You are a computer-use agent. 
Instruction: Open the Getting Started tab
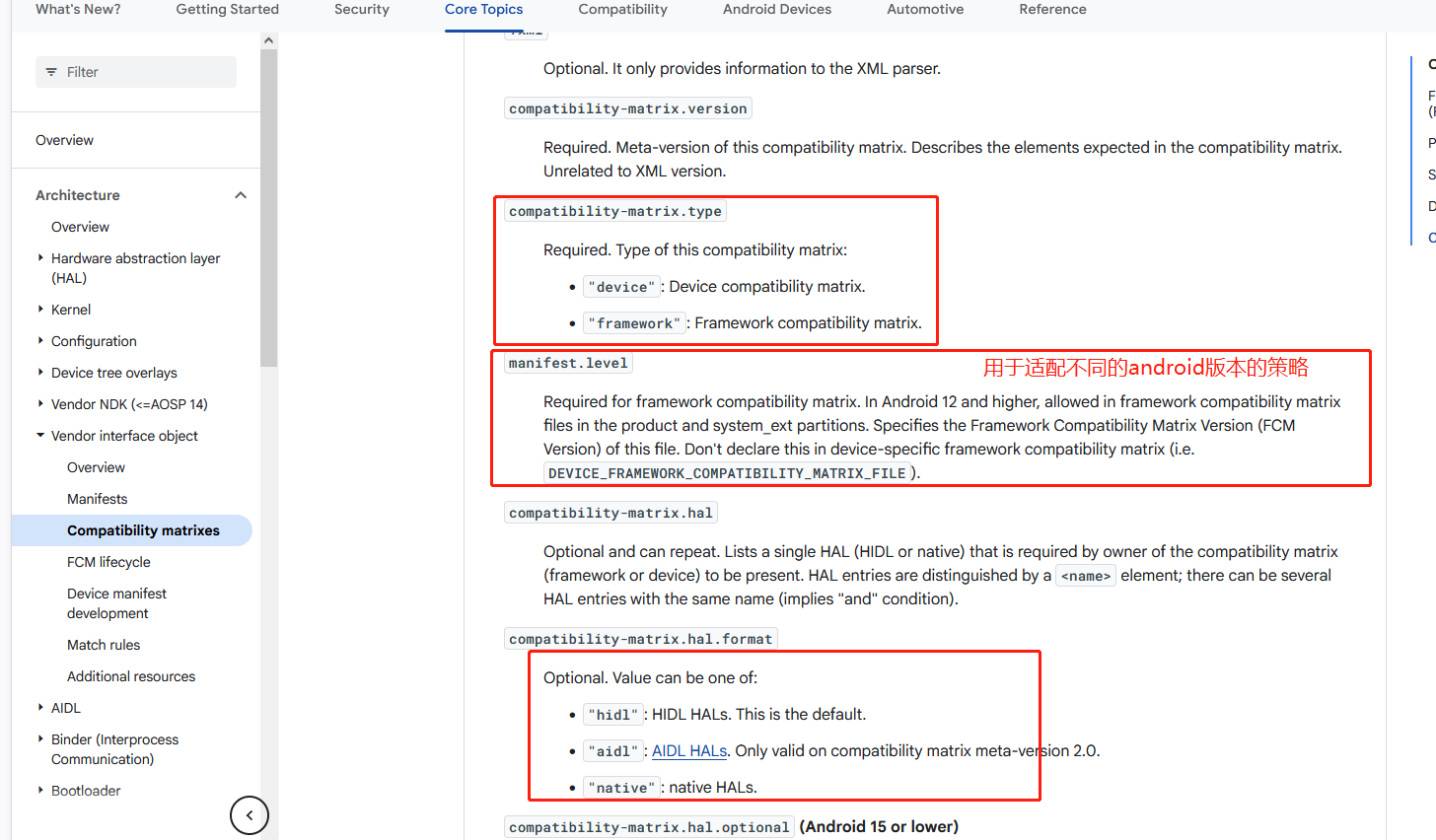[x=227, y=10]
